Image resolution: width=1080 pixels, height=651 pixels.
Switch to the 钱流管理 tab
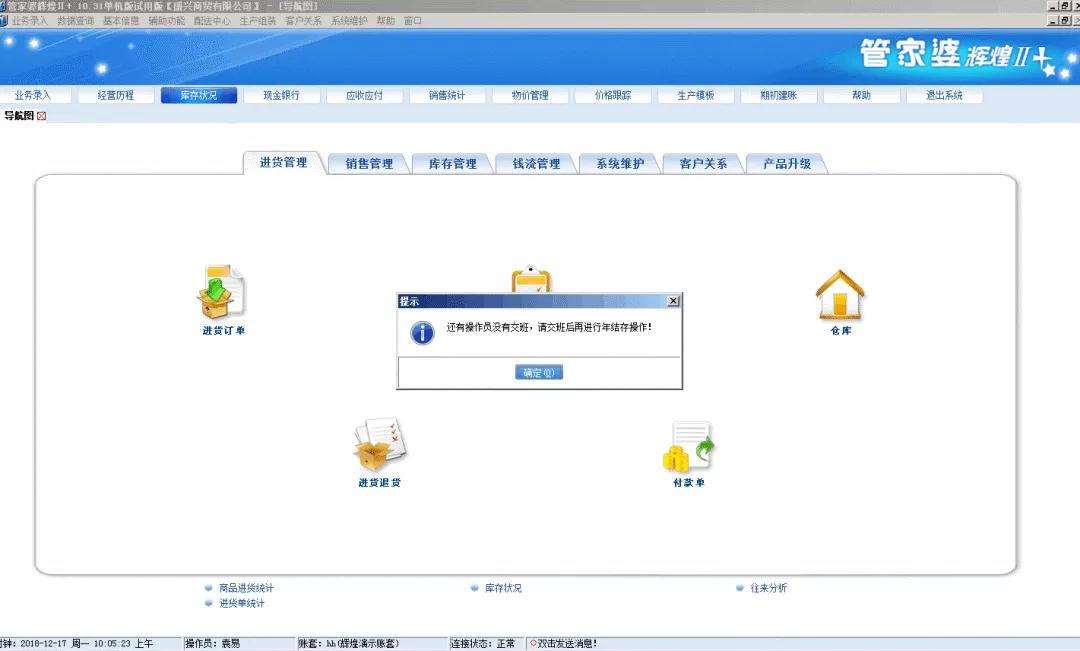(x=536, y=163)
